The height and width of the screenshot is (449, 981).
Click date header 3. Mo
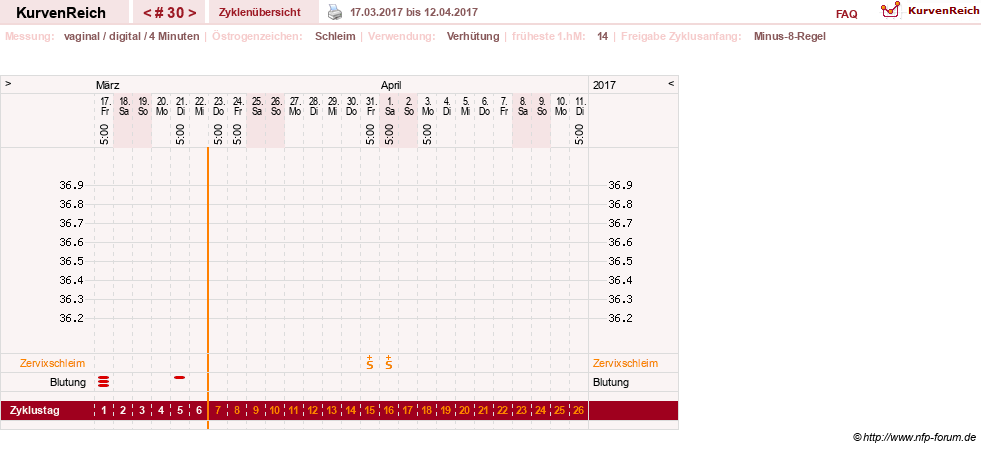pos(427,106)
